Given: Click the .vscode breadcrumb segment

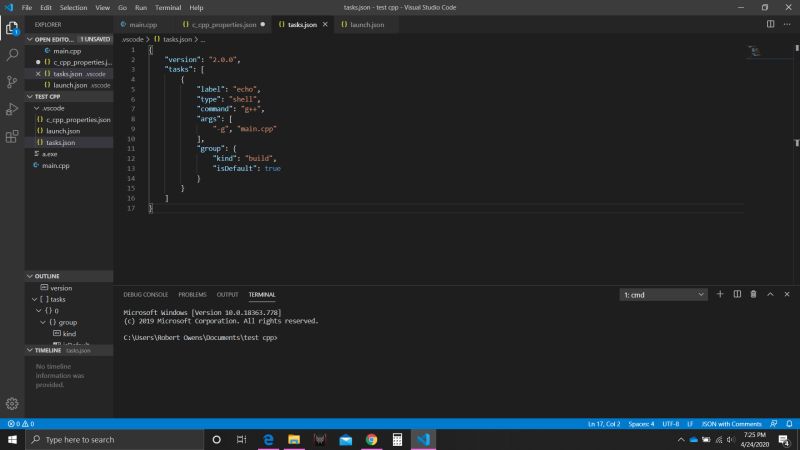Looking at the screenshot, I should (x=133, y=39).
